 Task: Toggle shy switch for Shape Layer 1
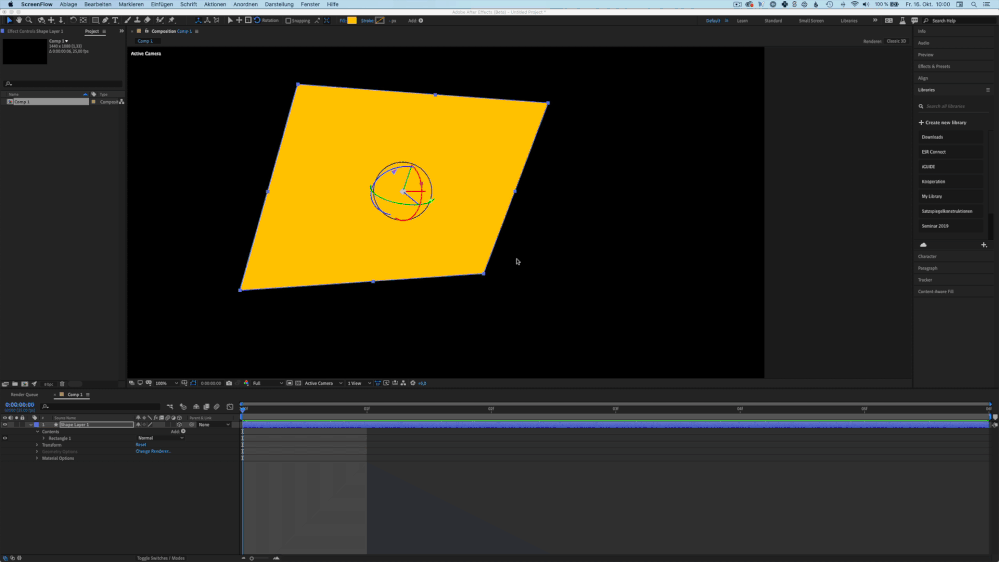pos(138,424)
